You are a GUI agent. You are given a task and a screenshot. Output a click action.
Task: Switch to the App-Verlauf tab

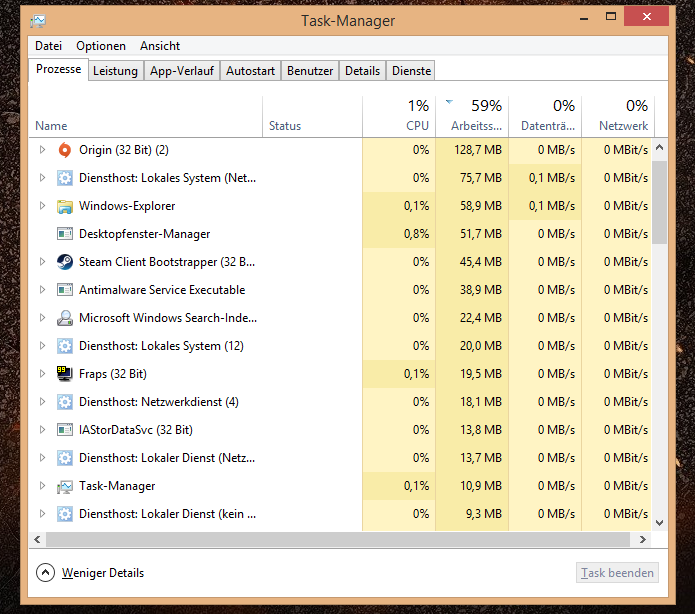point(182,71)
